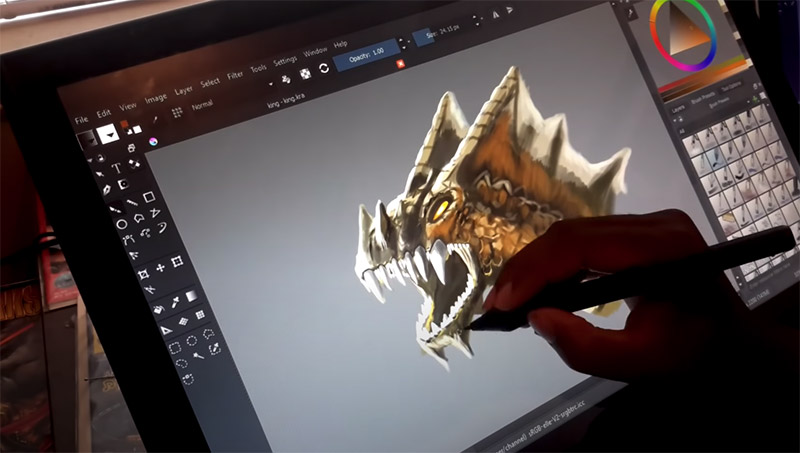800x453 pixels.
Task: Select the Grid tool
Action: (200, 315)
